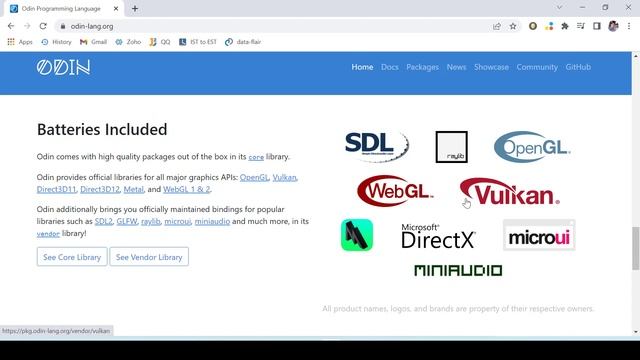Open the Packages nav item
This screenshot has width=640, height=360.
(422, 67)
